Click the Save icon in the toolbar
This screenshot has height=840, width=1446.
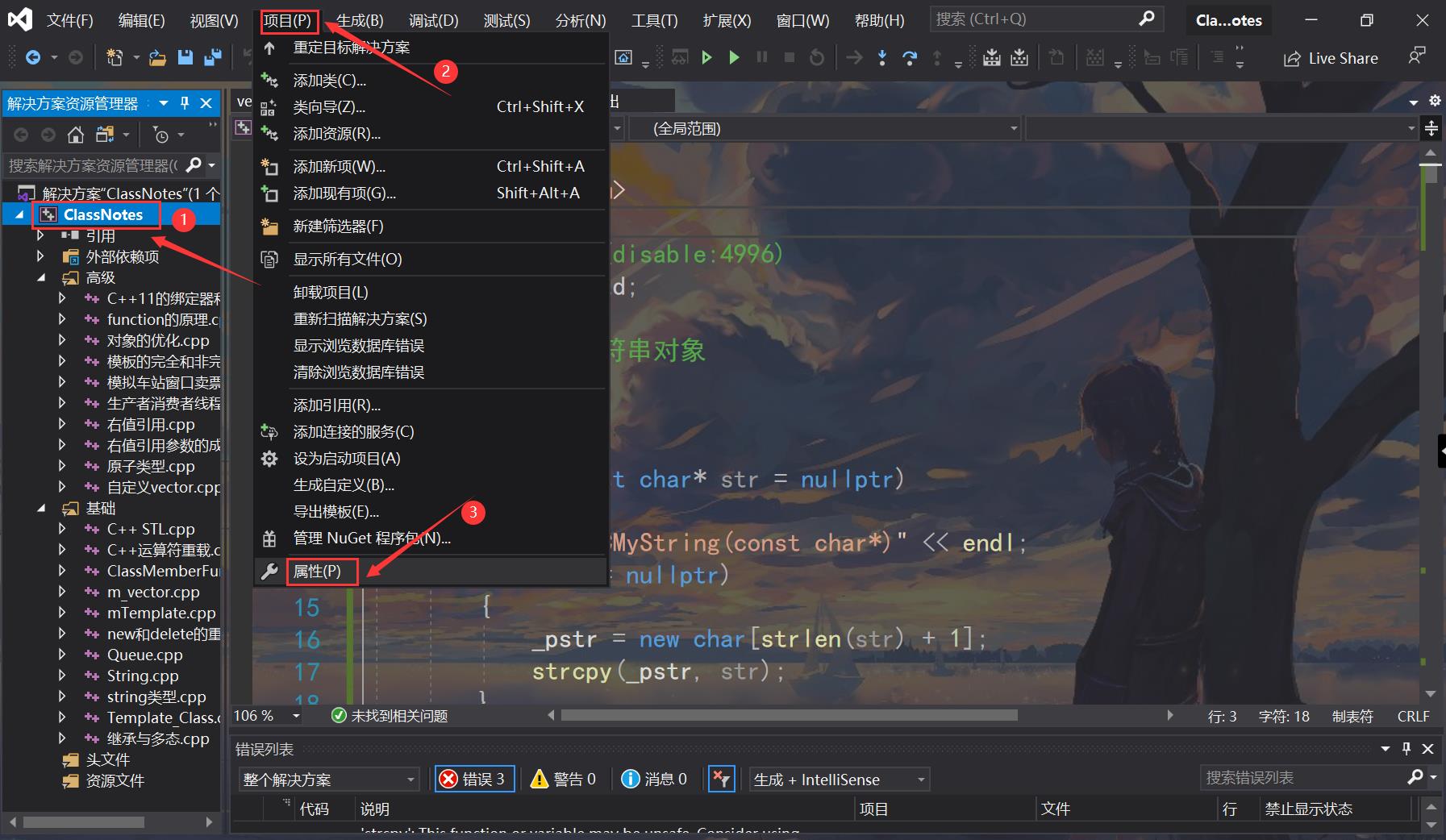[x=185, y=57]
